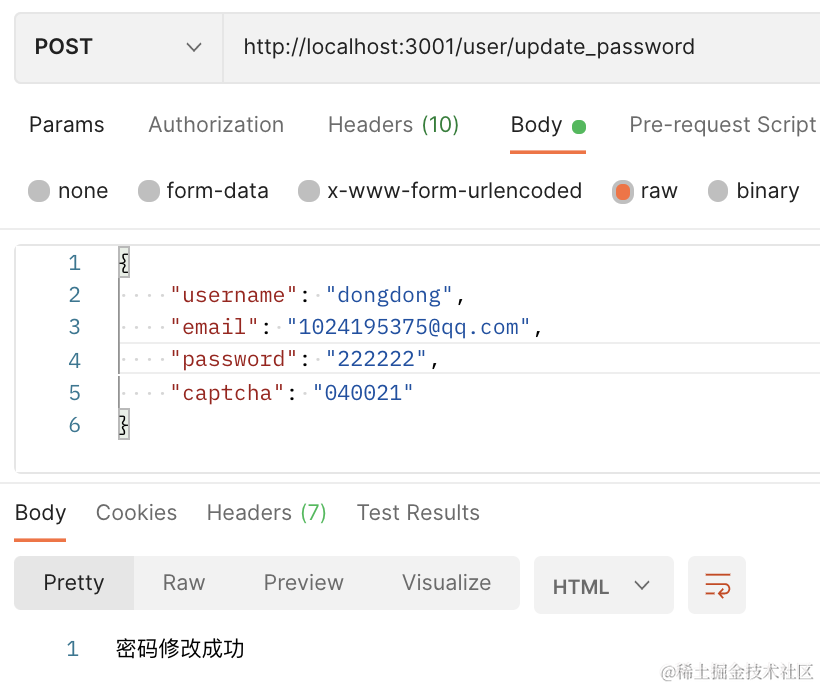
Task: Open the response Cookies tab
Action: click(136, 513)
